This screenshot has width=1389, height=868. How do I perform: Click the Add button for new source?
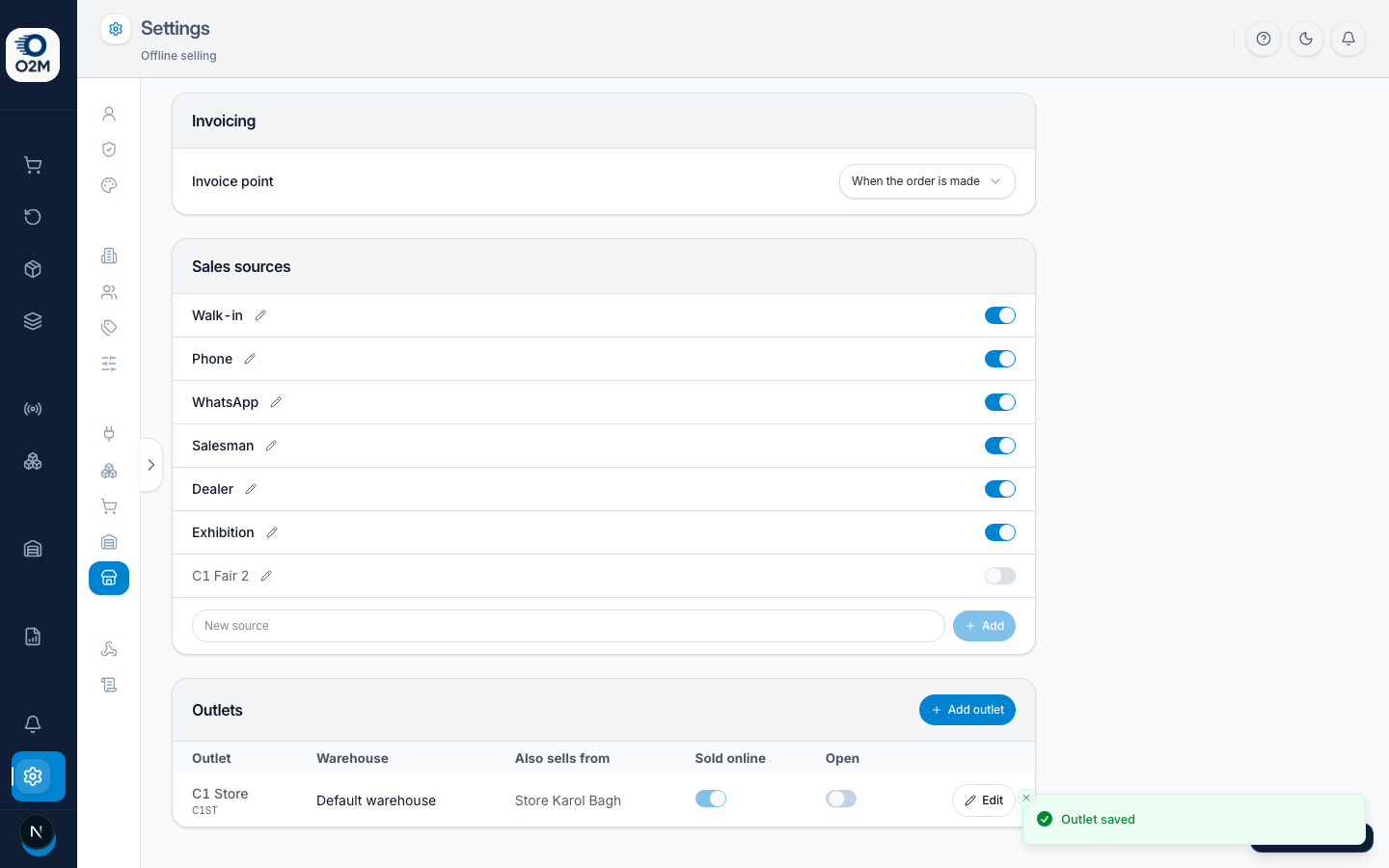(x=984, y=626)
